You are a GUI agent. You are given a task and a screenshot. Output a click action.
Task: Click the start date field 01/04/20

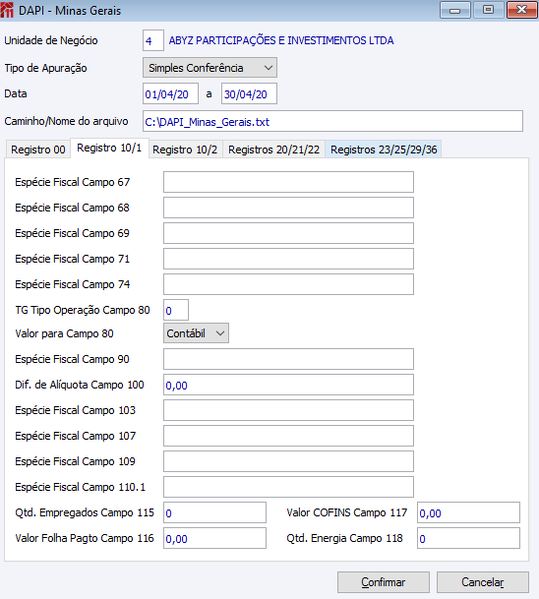pyautogui.click(x=171, y=94)
